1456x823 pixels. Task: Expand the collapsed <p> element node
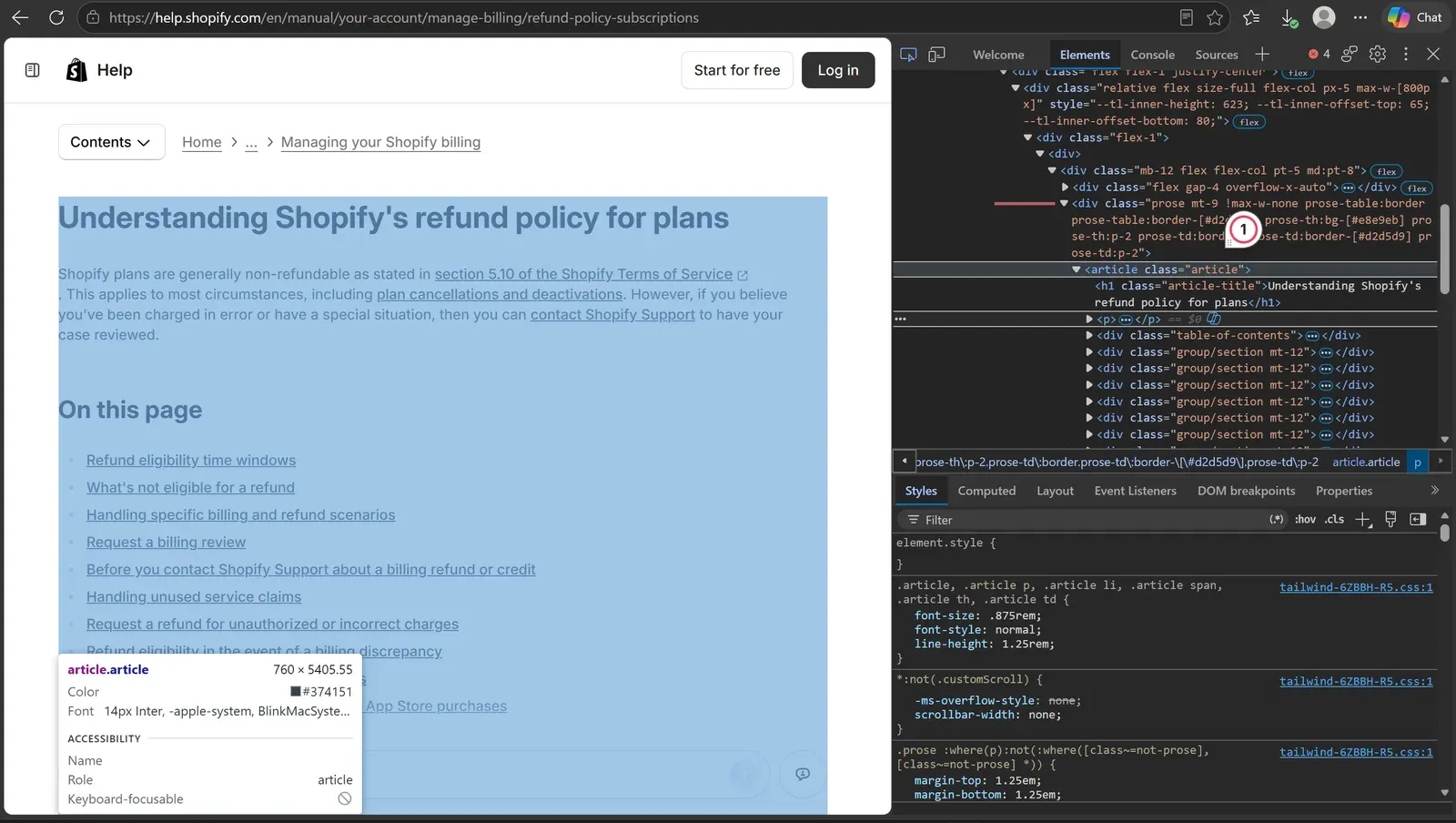click(x=1090, y=320)
